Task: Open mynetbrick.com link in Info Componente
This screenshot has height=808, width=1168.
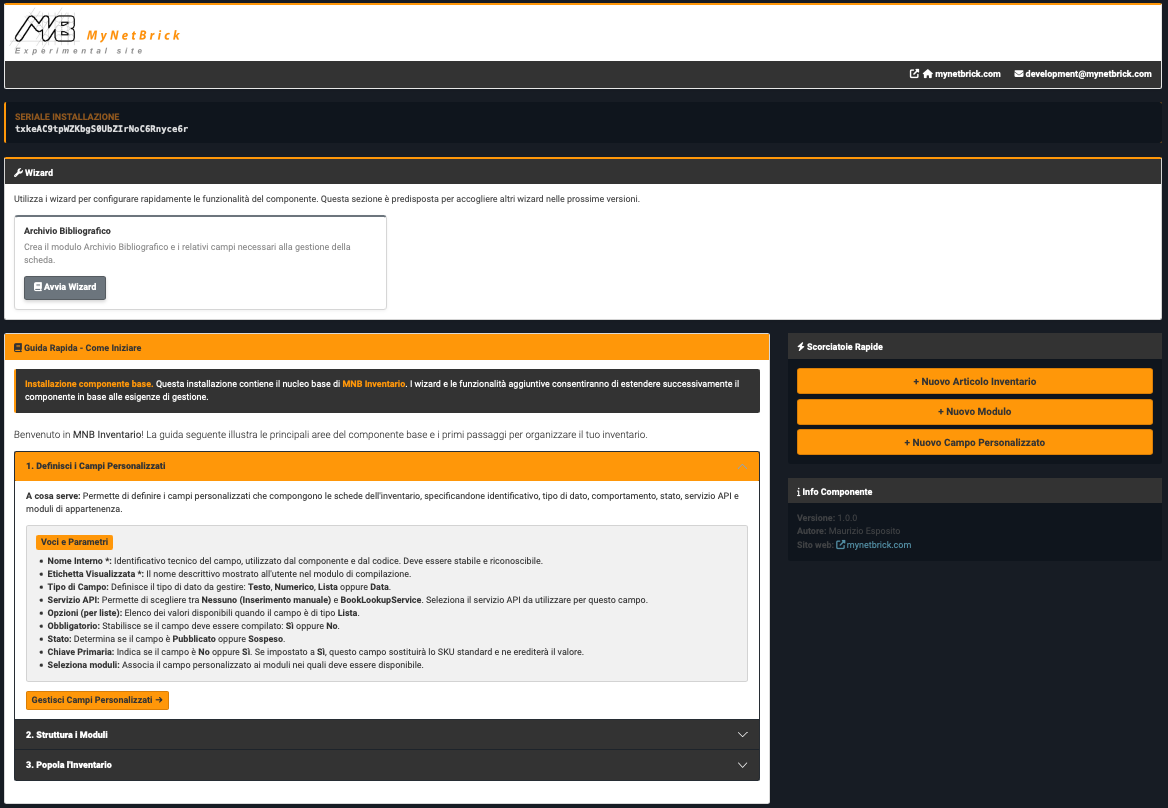Action: 878,545
